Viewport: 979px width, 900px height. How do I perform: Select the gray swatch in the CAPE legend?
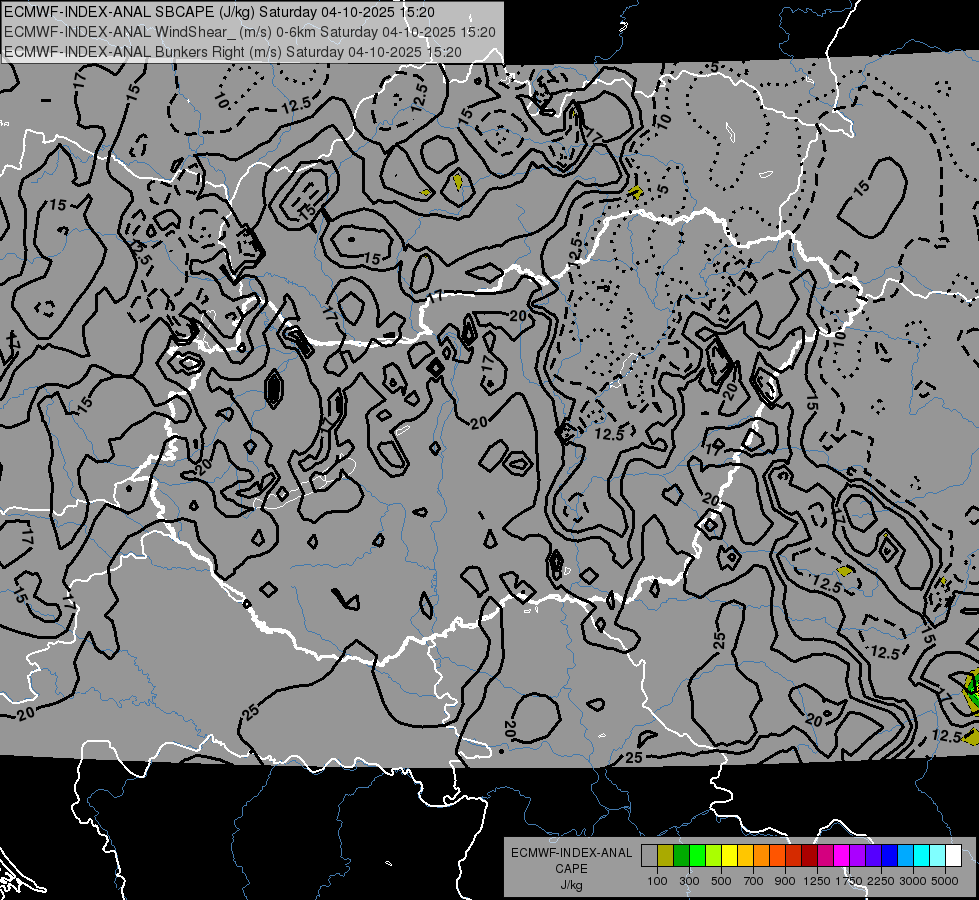tap(649, 856)
